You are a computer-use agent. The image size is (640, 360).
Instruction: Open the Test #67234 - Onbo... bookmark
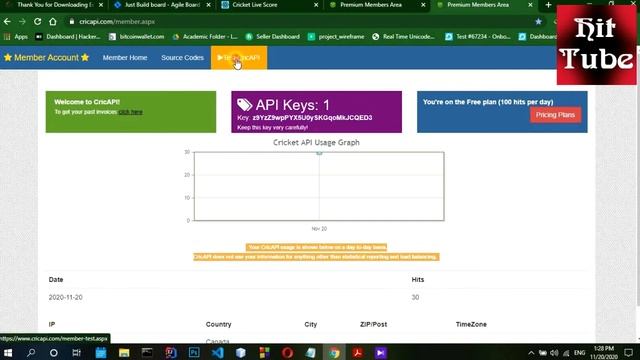(478, 37)
